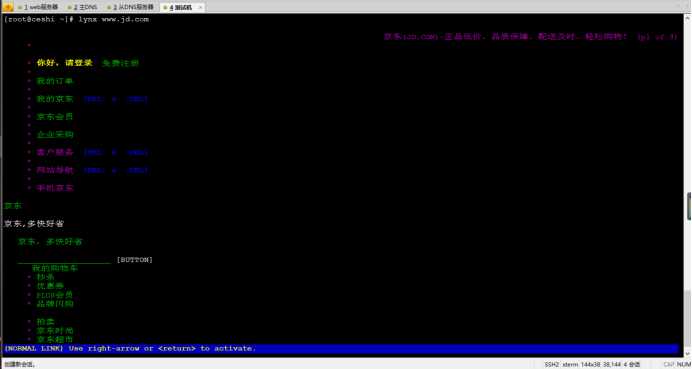Screen dimensions: 692x369
Task: Click 'SSH2' in the bottom status bar
Action: point(551,364)
